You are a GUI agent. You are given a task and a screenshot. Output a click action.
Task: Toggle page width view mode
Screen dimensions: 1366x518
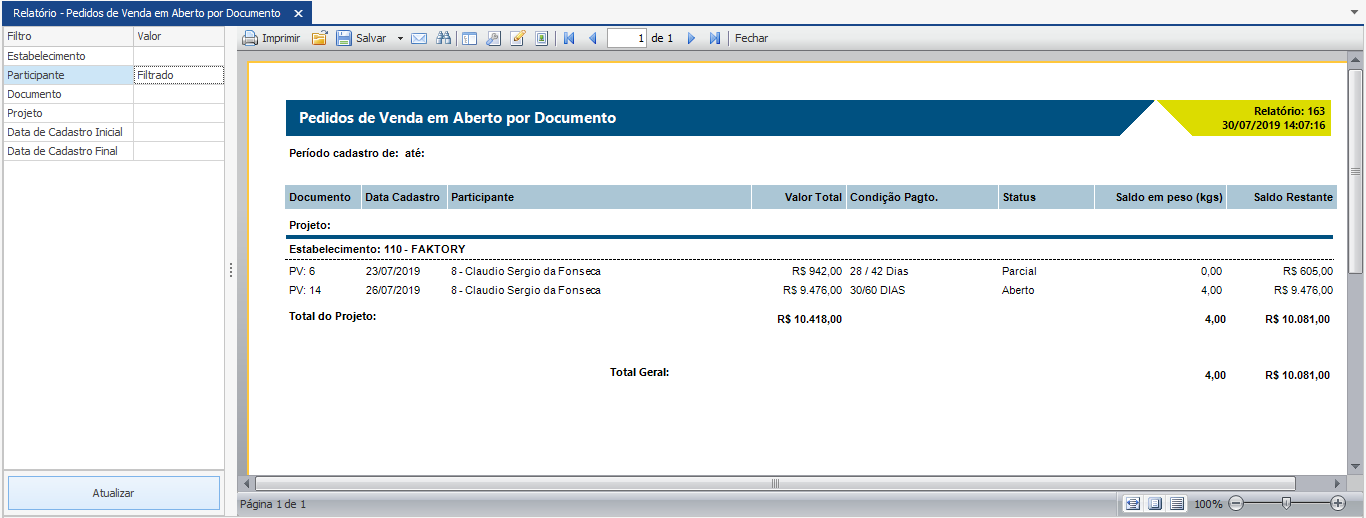(x=1132, y=503)
